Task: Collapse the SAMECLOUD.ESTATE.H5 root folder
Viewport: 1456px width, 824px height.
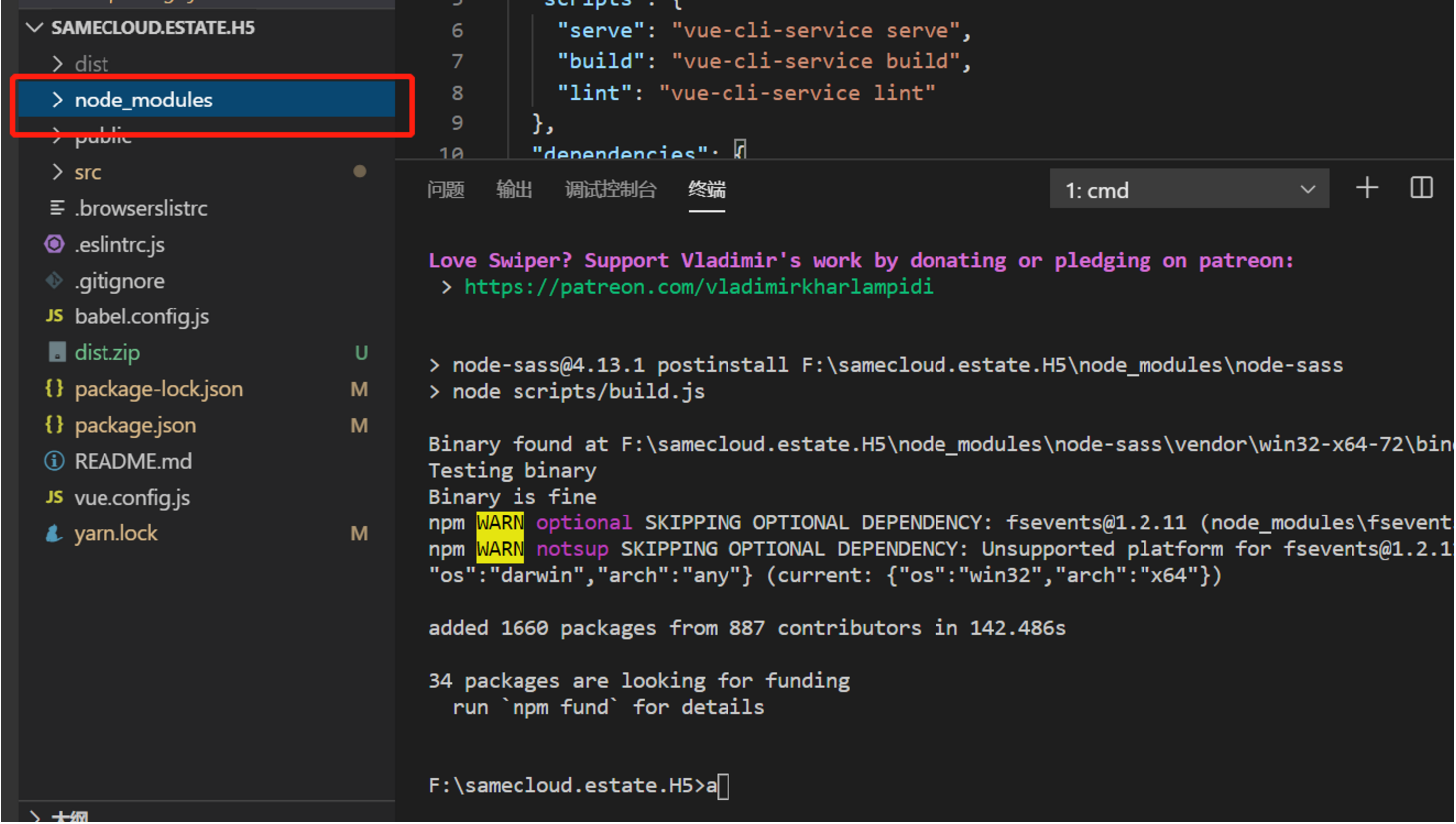Action: click(35, 27)
